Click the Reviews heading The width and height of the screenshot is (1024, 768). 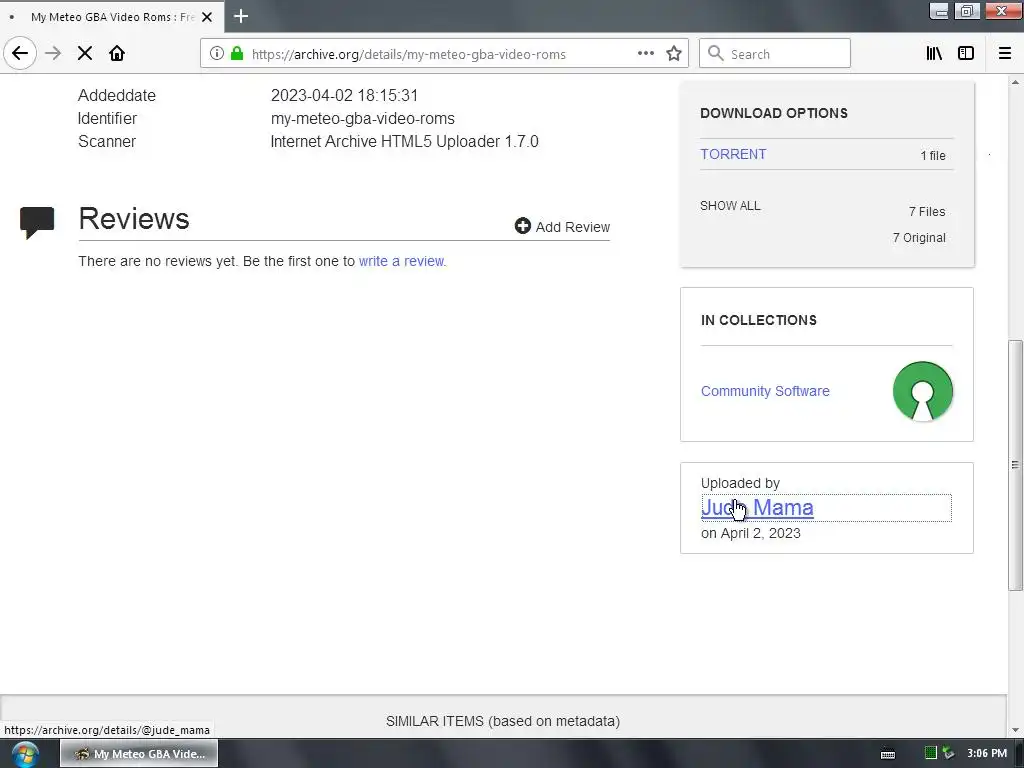(134, 219)
